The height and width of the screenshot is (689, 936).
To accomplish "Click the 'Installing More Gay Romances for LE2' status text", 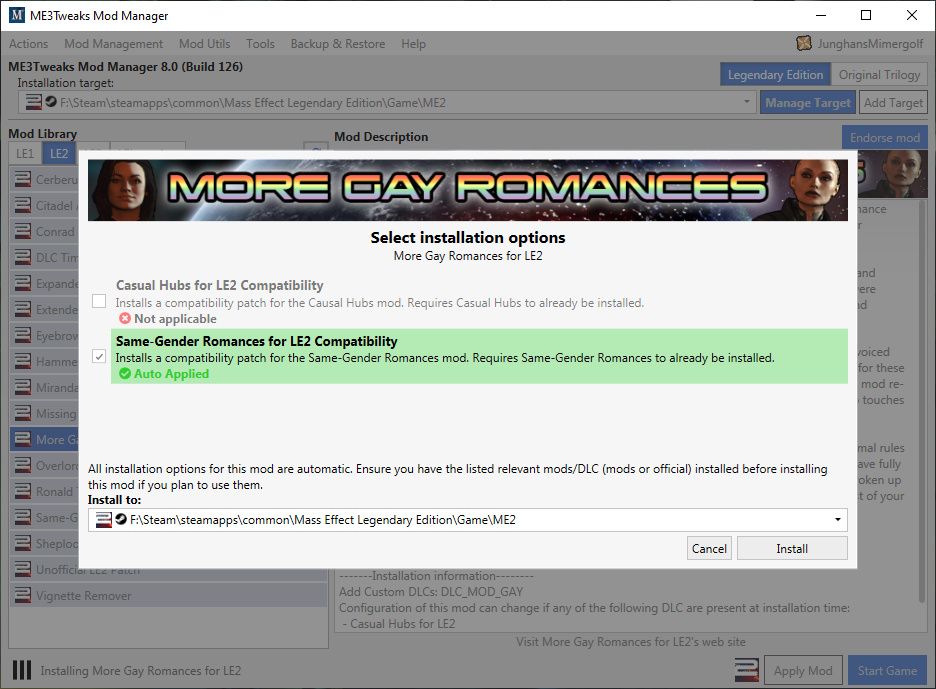I will coord(140,670).
